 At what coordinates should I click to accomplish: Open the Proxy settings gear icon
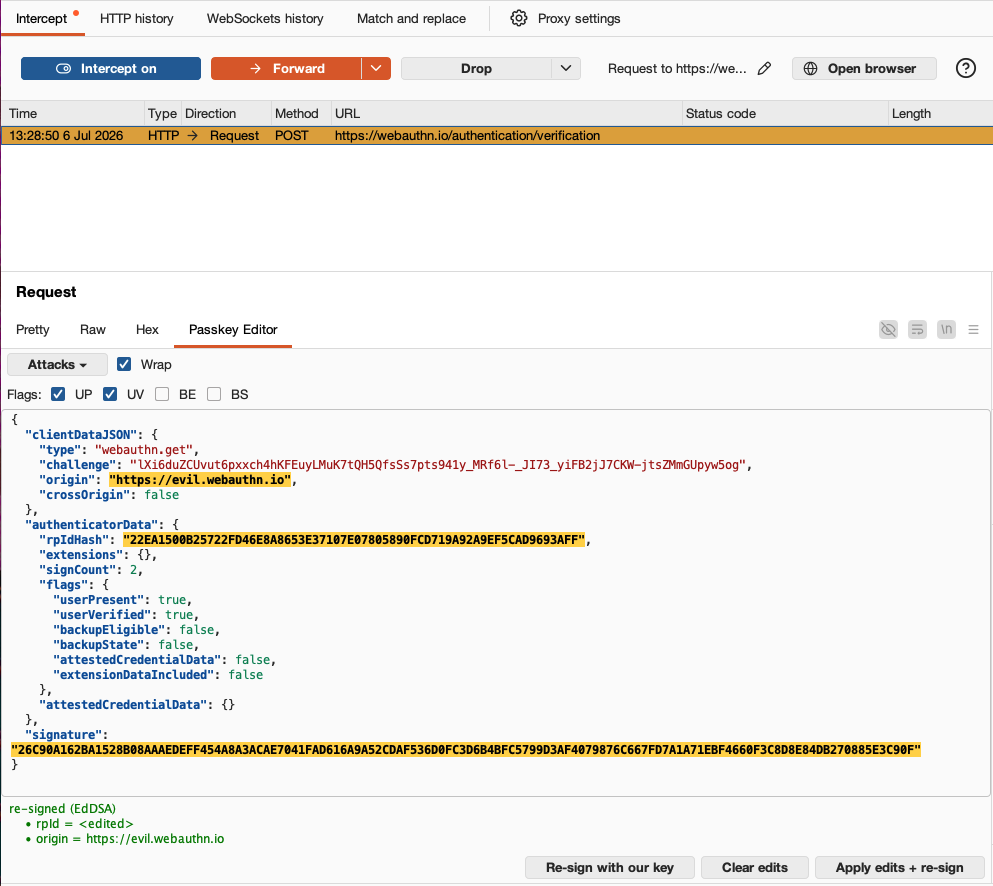click(519, 18)
